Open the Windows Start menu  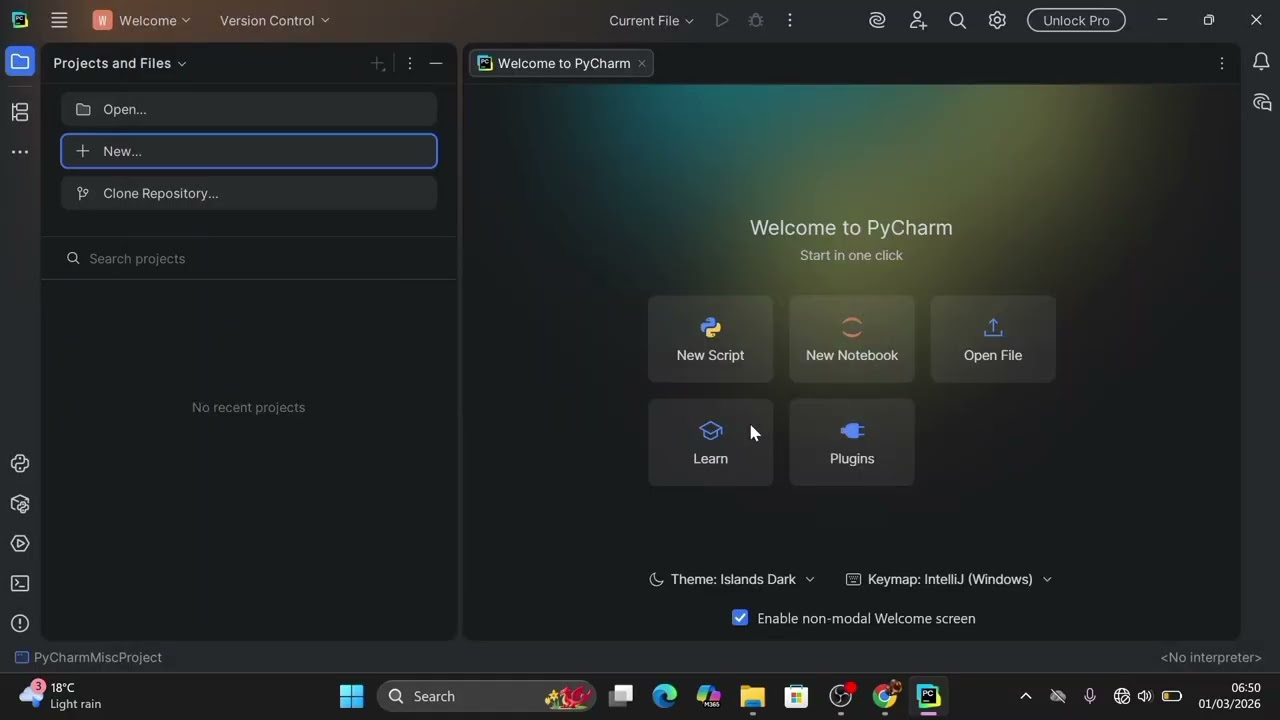coord(352,696)
